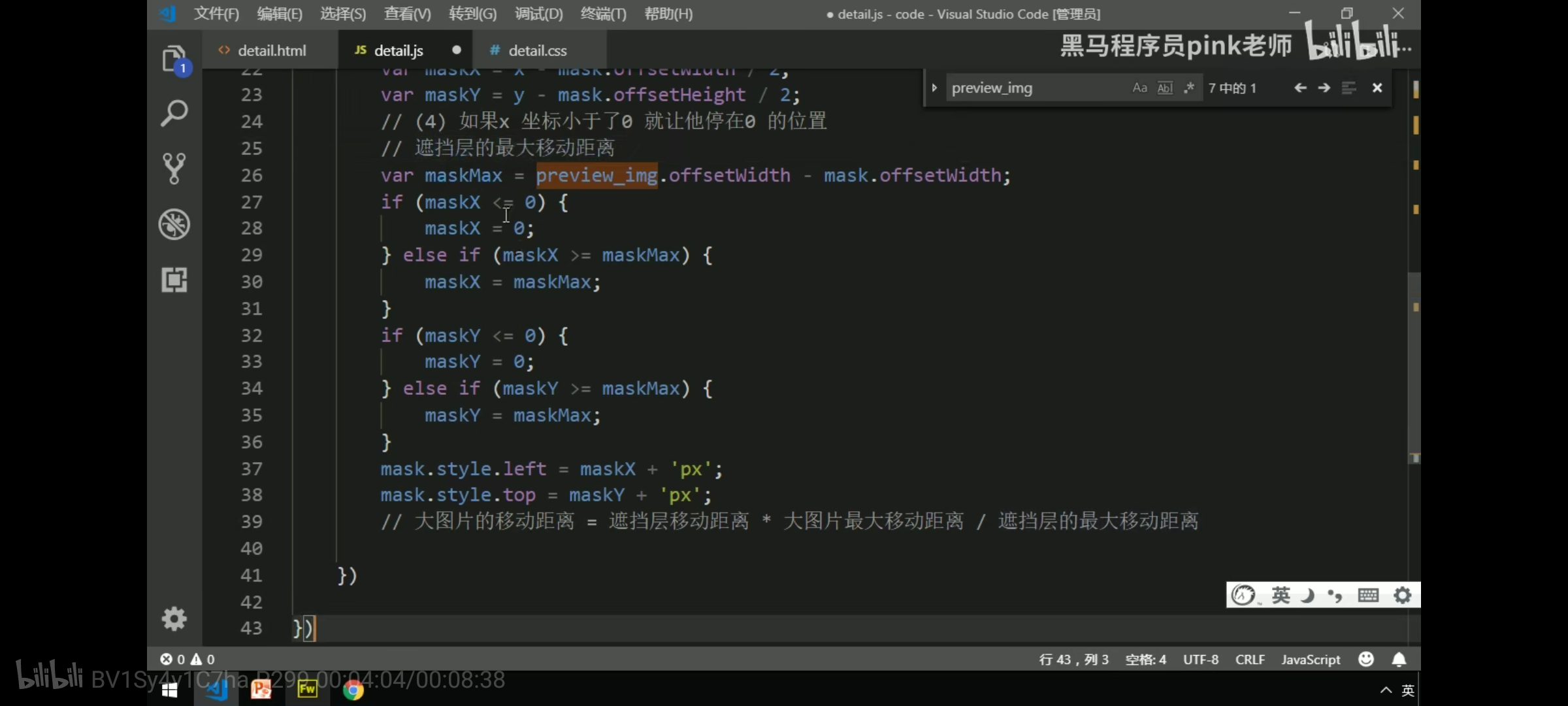1568x706 pixels.
Task: Open the Manage gear at activity bar bottom
Action: click(174, 618)
